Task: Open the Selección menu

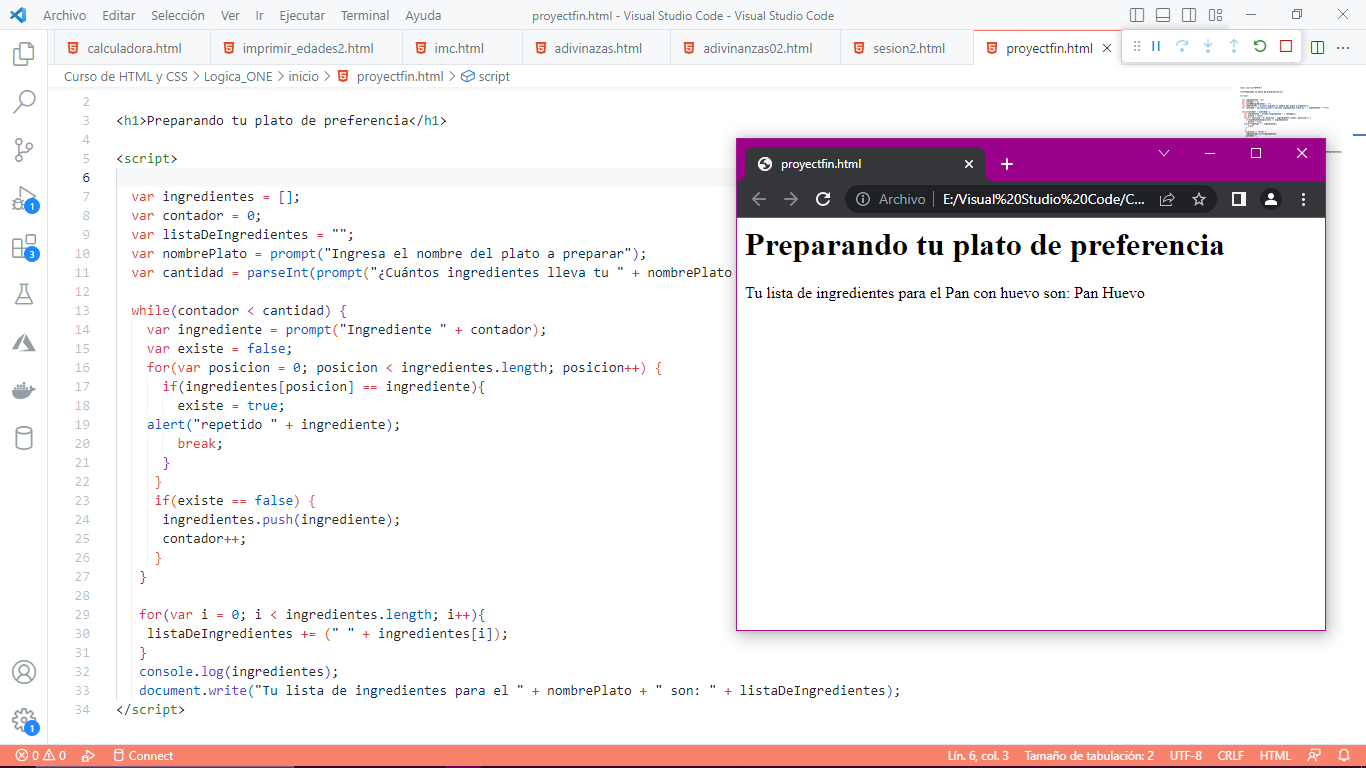Action: [178, 15]
